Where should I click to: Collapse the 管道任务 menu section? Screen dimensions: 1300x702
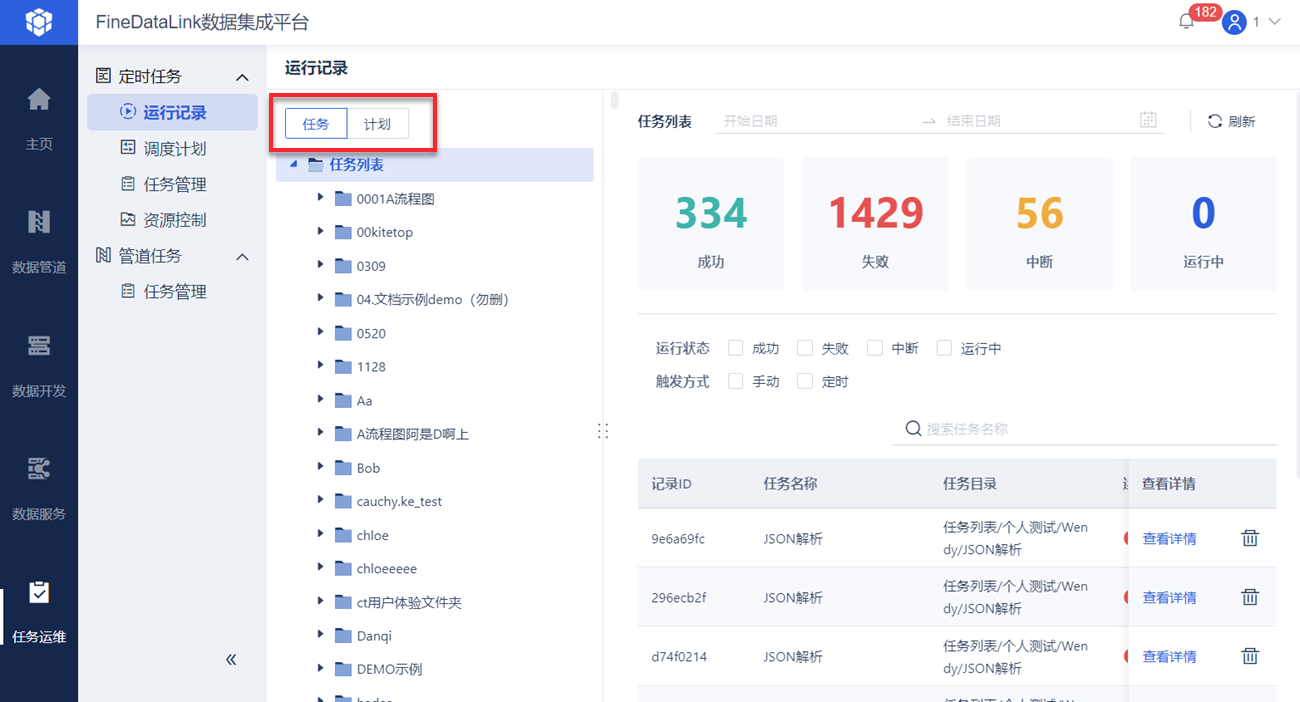tap(242, 257)
